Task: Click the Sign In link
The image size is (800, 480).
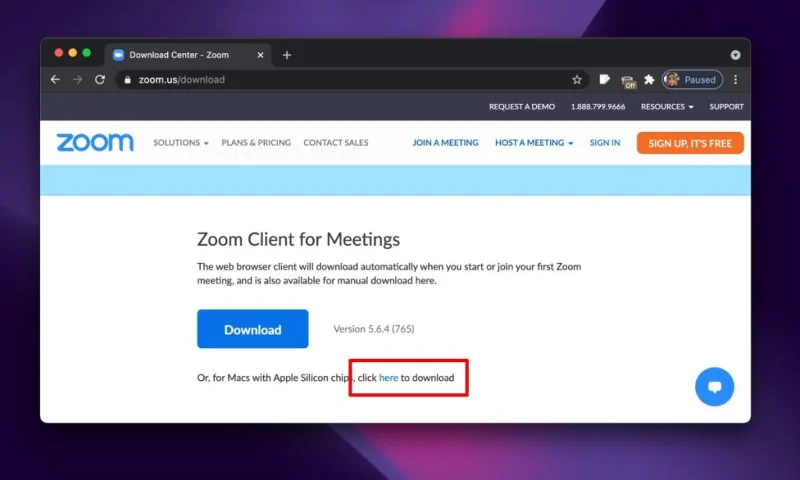Action: [605, 143]
